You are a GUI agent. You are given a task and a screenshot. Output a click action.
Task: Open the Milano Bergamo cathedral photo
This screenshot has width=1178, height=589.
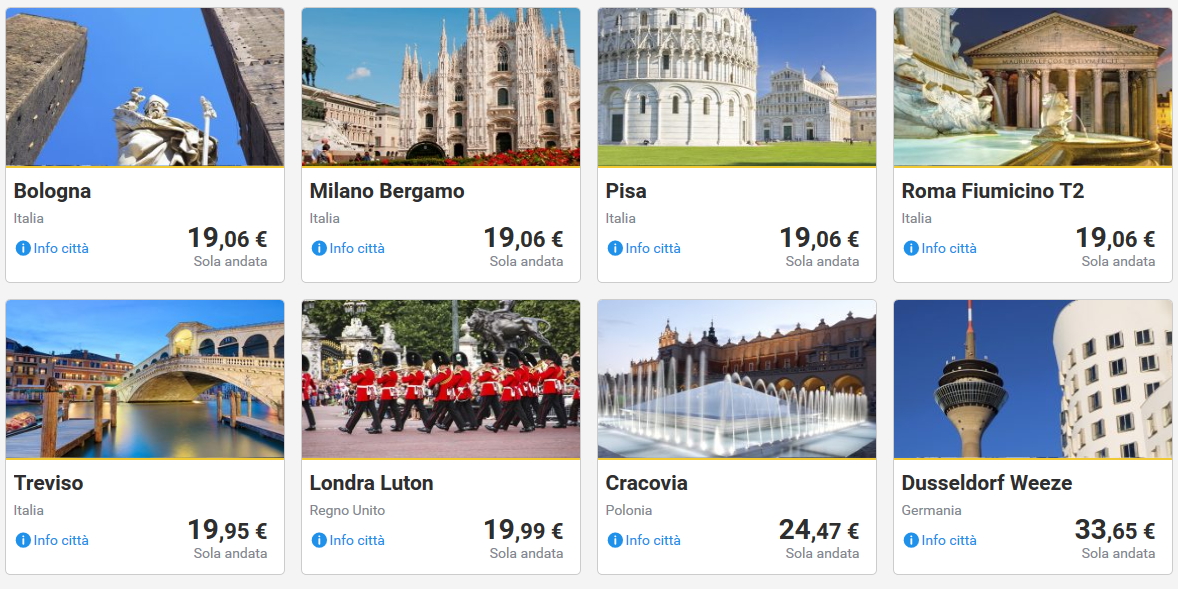pyautogui.click(x=441, y=87)
